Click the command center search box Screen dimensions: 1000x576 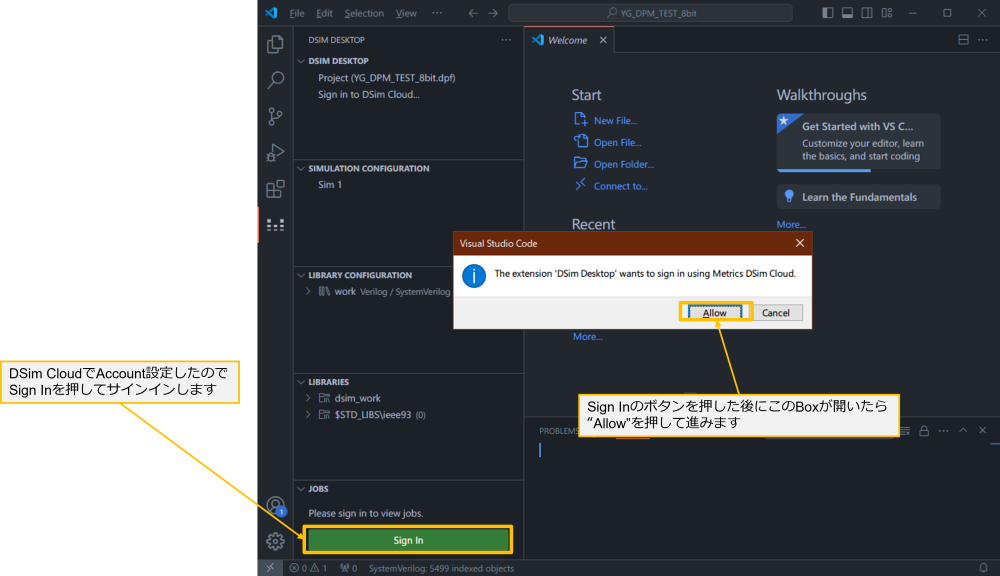651,13
